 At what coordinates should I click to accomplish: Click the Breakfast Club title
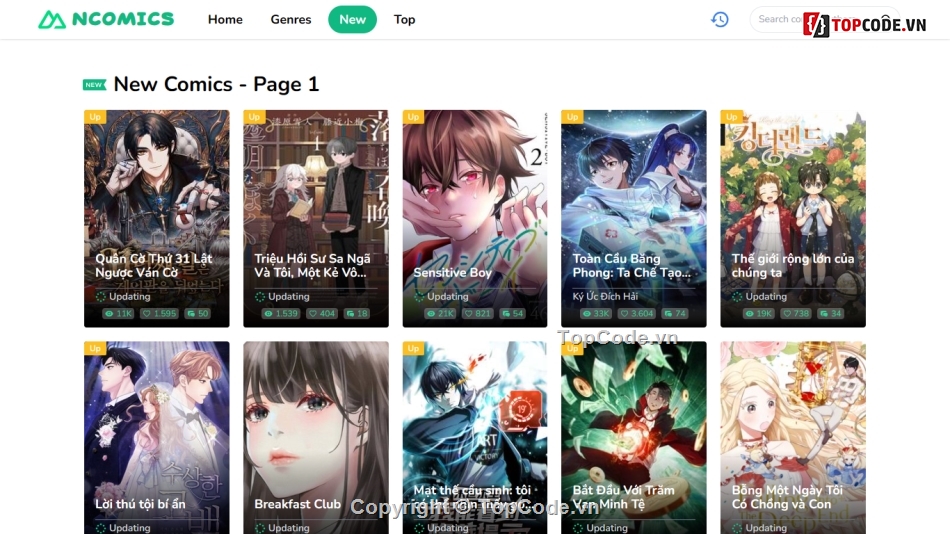(297, 504)
